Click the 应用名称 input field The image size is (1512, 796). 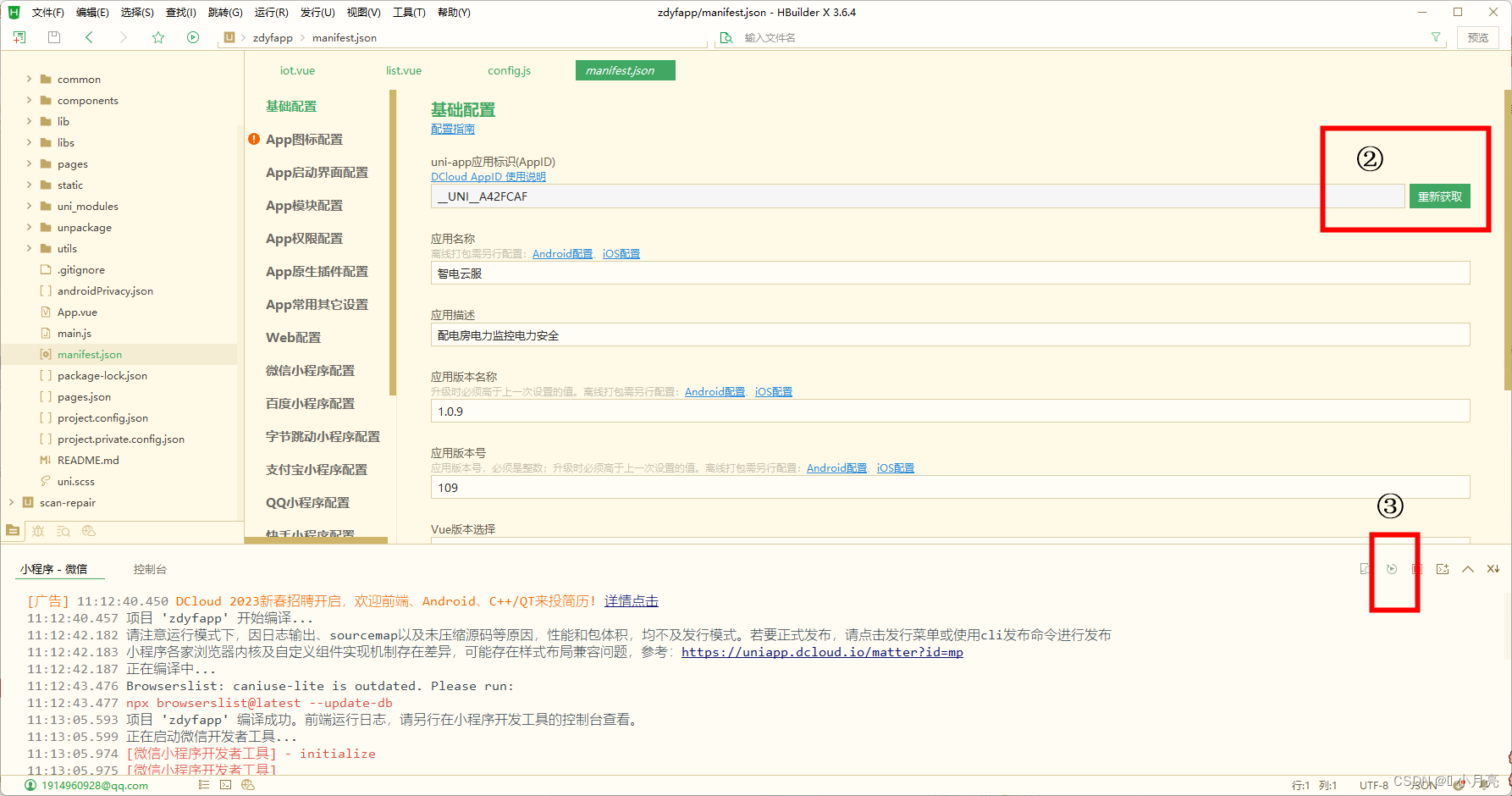coord(950,273)
